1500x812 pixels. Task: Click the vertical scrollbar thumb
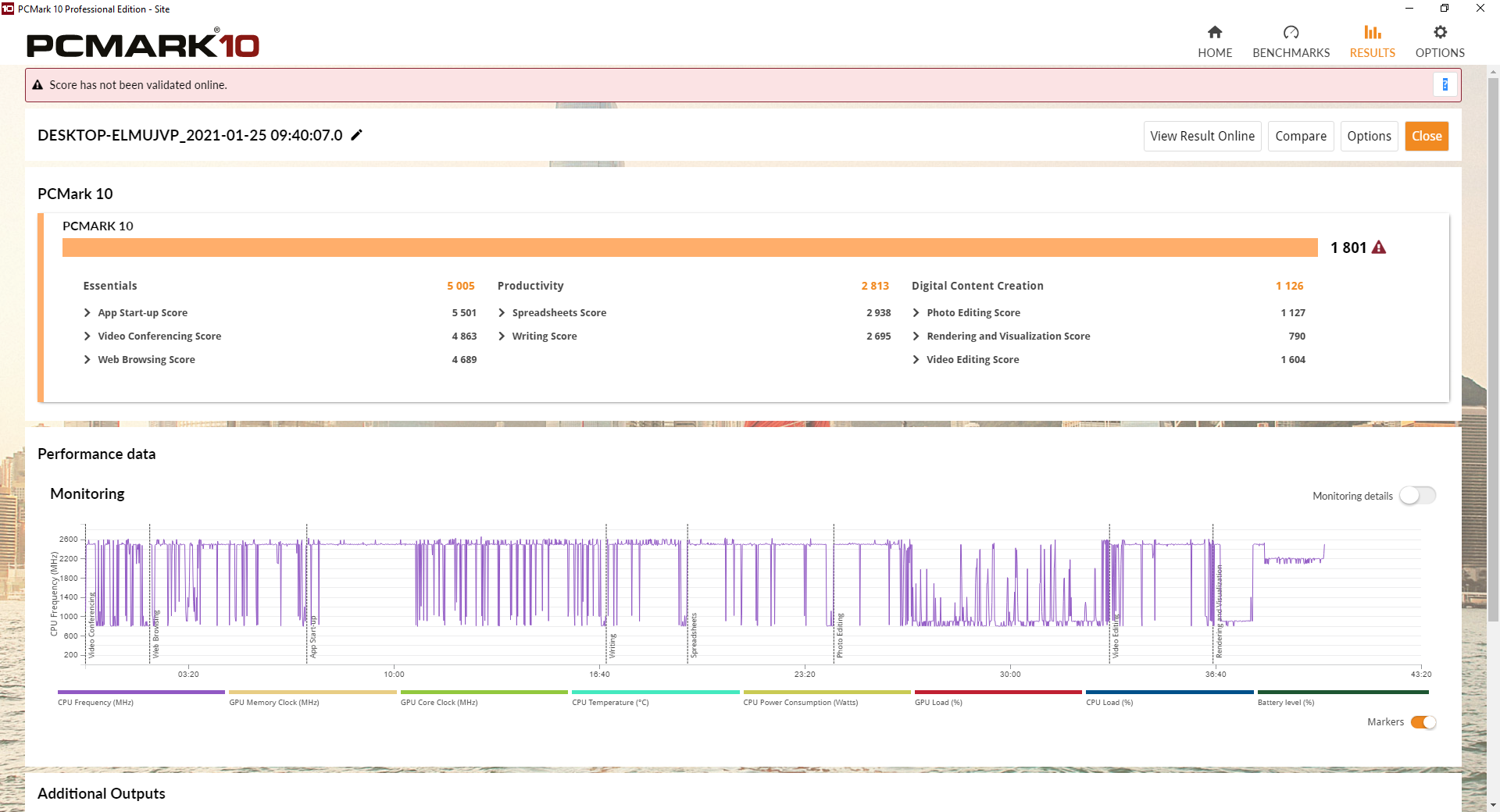(x=1493, y=349)
